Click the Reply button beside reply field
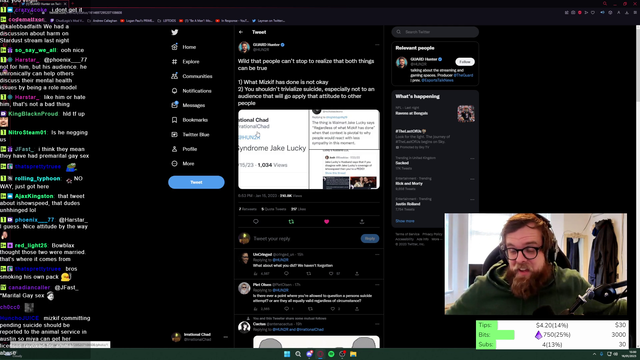 [370, 238]
